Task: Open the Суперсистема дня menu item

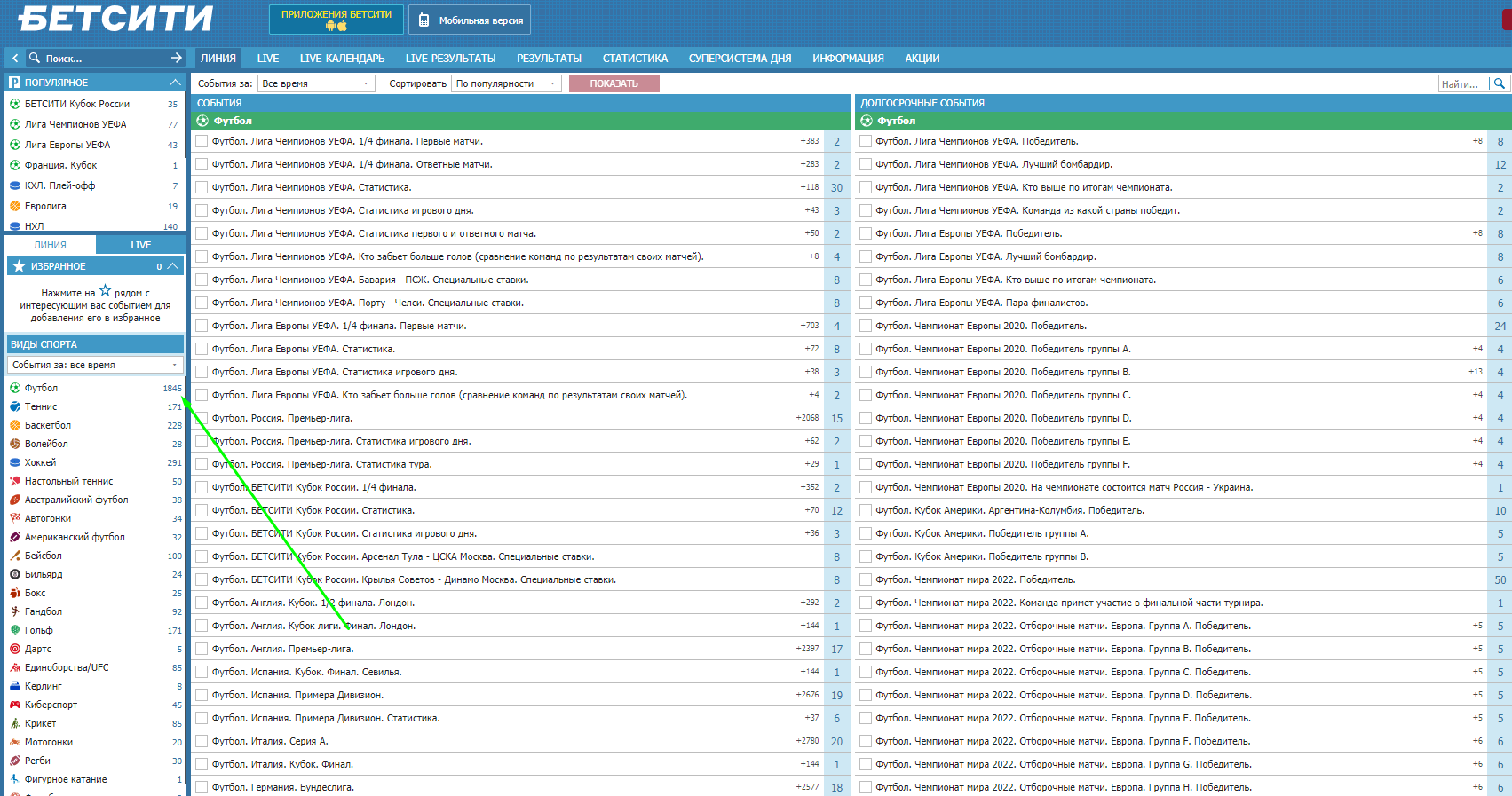Action: pos(740,59)
